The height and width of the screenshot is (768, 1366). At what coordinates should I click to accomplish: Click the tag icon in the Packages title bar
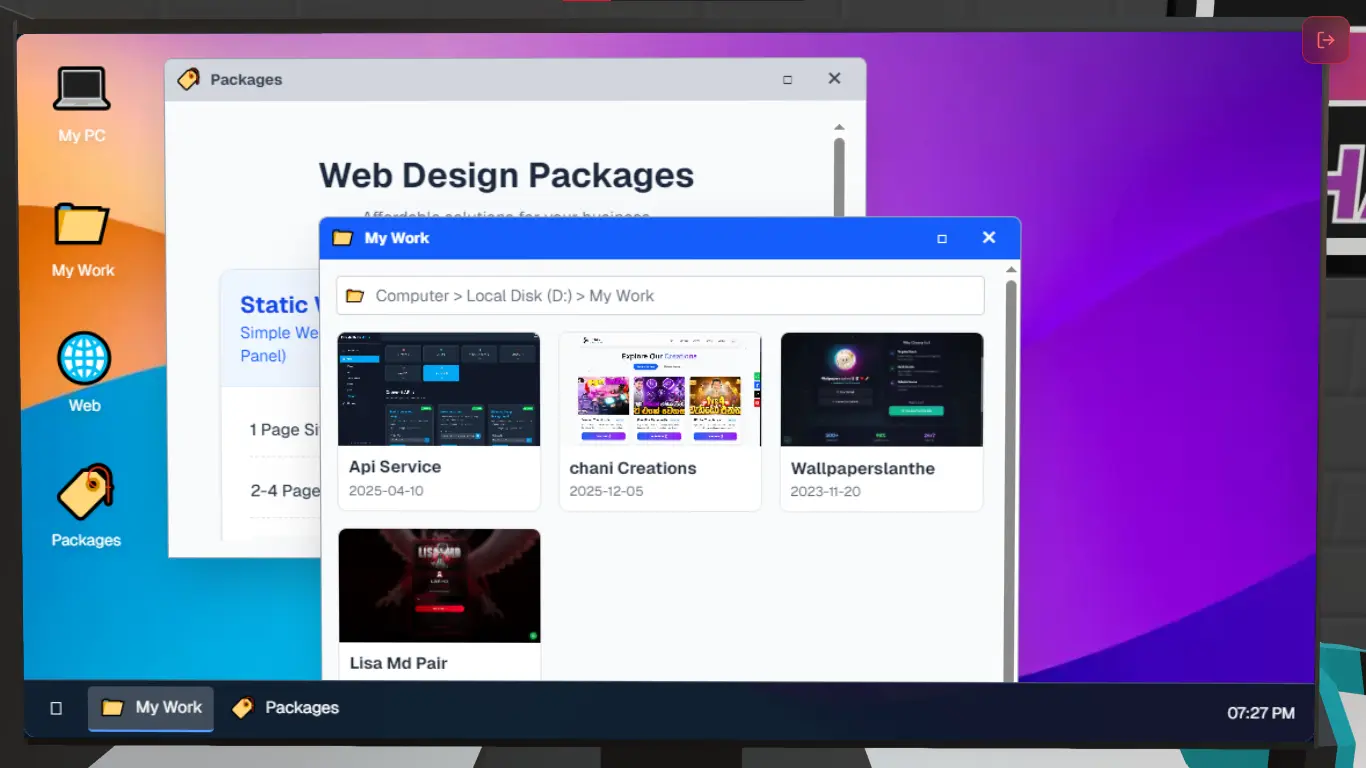pyautogui.click(x=188, y=79)
